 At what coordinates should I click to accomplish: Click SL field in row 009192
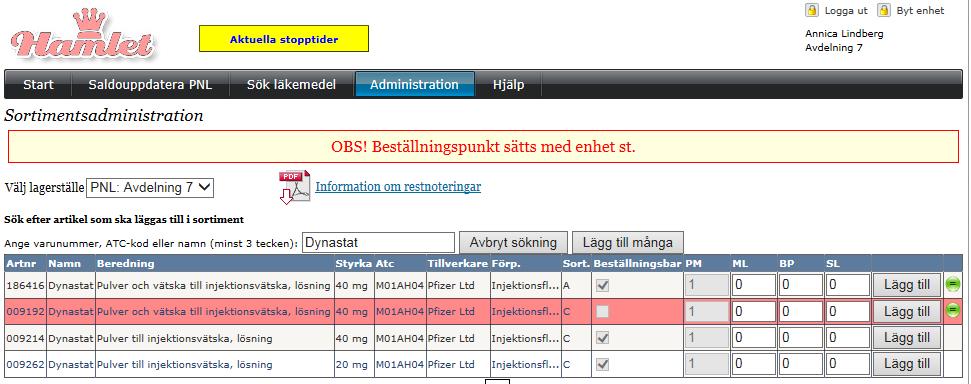click(x=848, y=312)
